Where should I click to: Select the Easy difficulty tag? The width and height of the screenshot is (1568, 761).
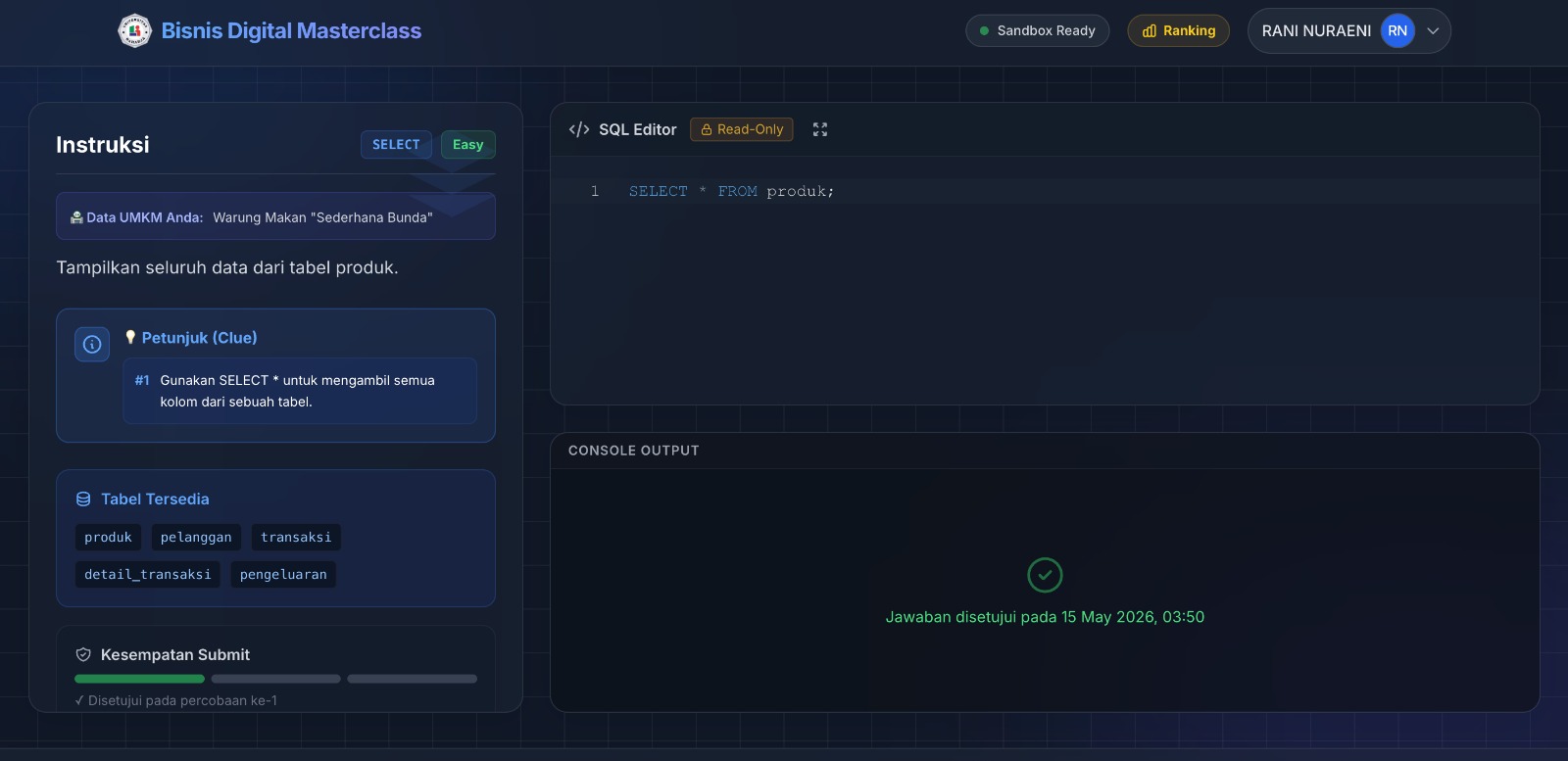click(468, 144)
